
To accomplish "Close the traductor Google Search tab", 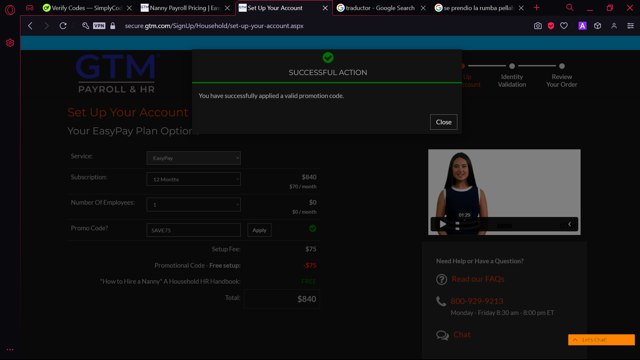I will coord(423,8).
